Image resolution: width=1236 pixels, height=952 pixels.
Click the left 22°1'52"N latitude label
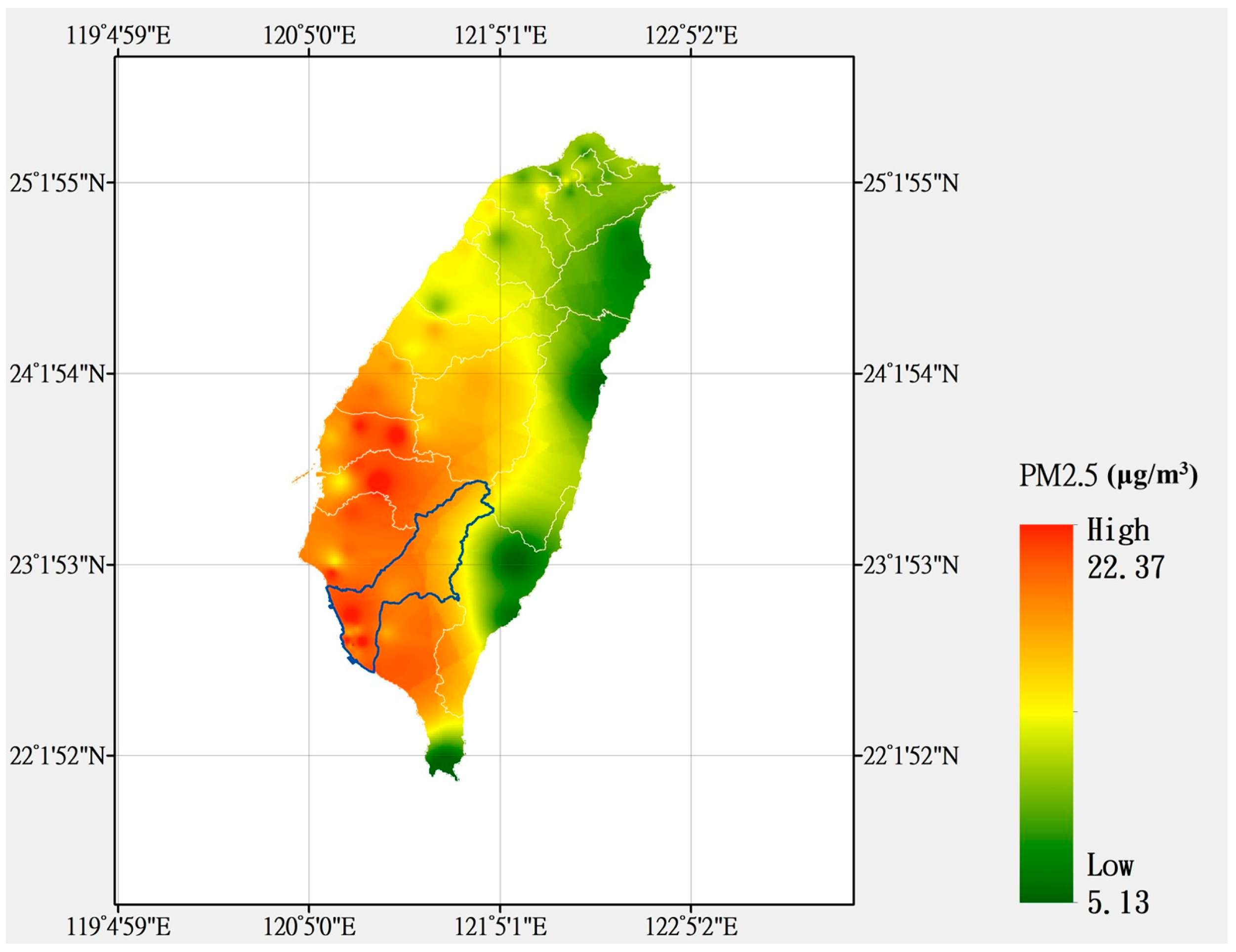[58, 755]
